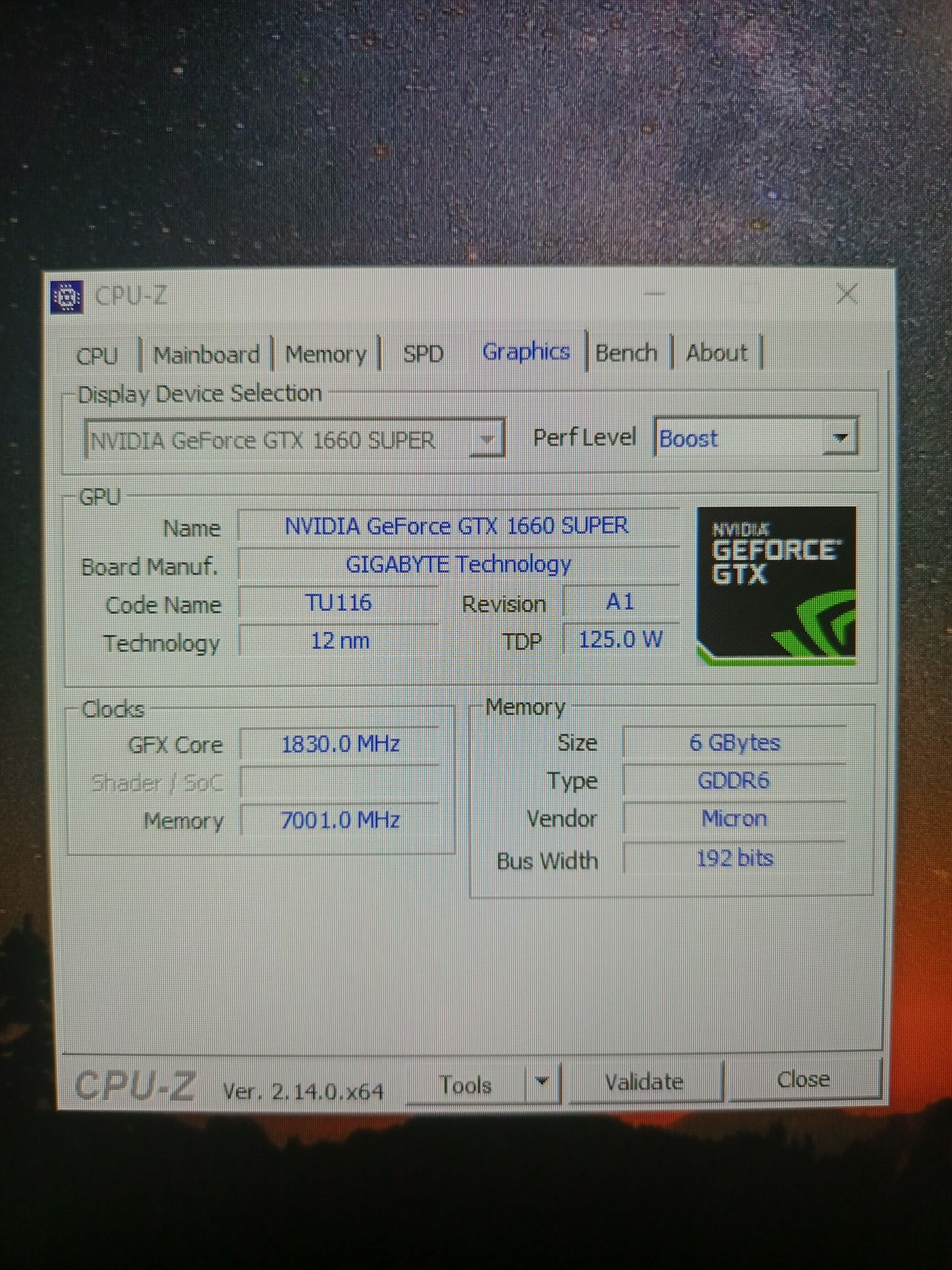Click the Tools button
This screenshot has height=1270, width=952.
pyautogui.click(x=466, y=1084)
